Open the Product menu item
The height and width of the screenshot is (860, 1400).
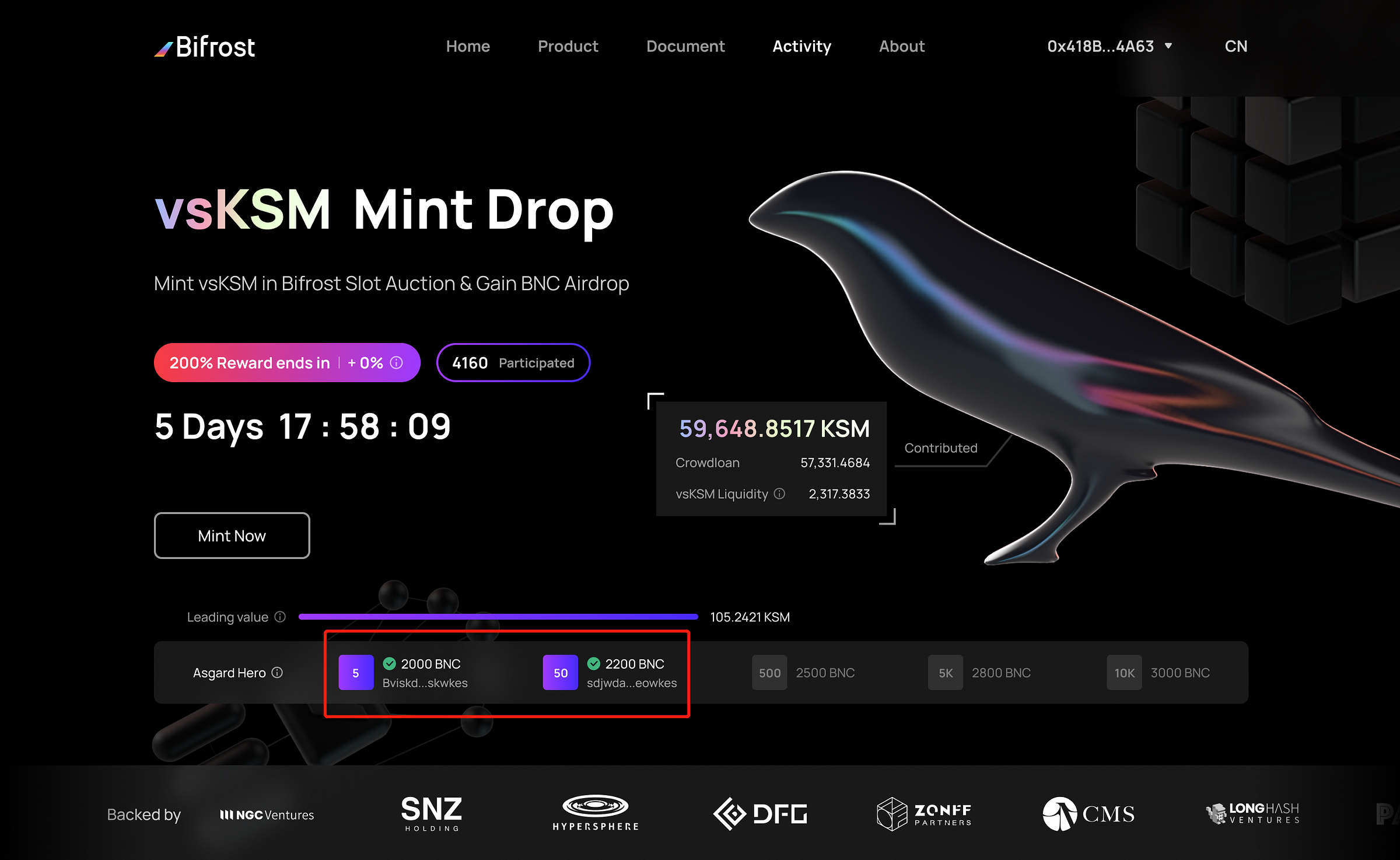coord(568,46)
